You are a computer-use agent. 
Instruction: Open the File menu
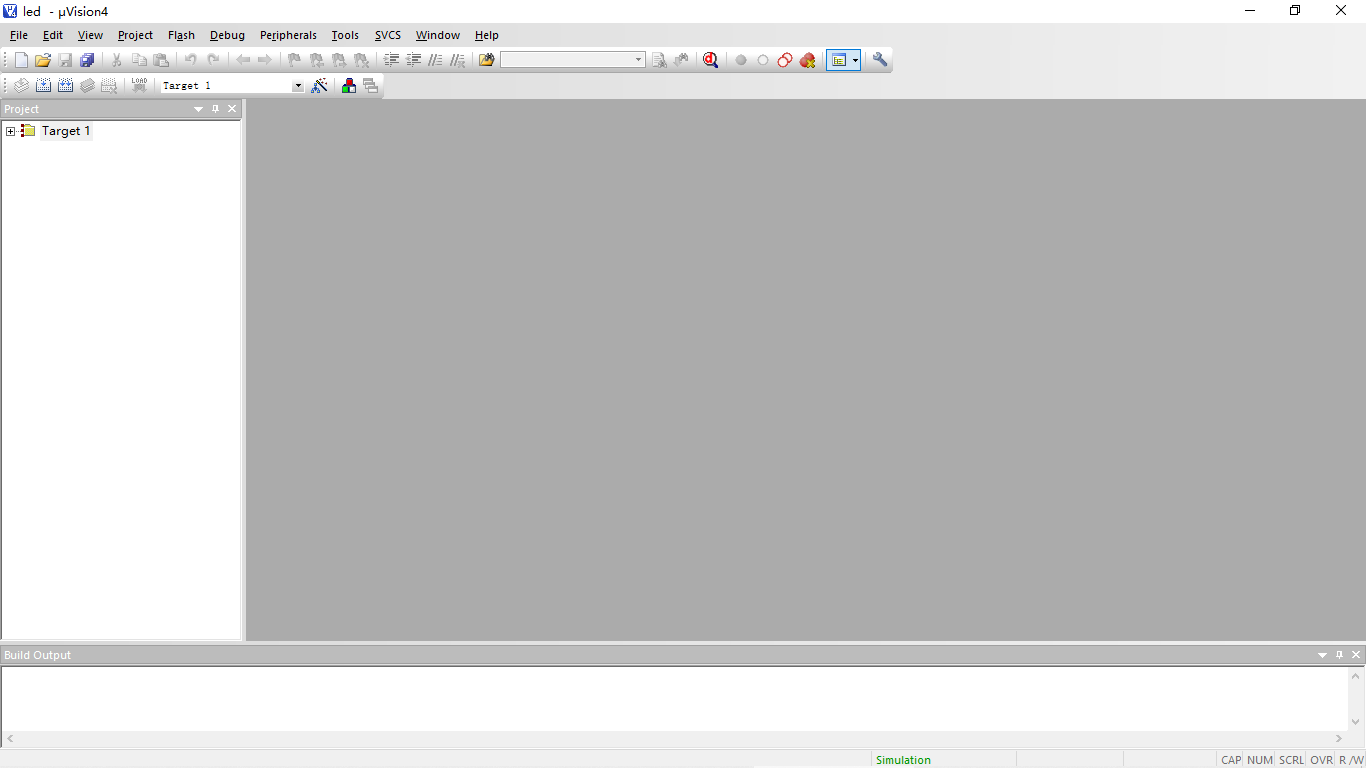pos(19,35)
